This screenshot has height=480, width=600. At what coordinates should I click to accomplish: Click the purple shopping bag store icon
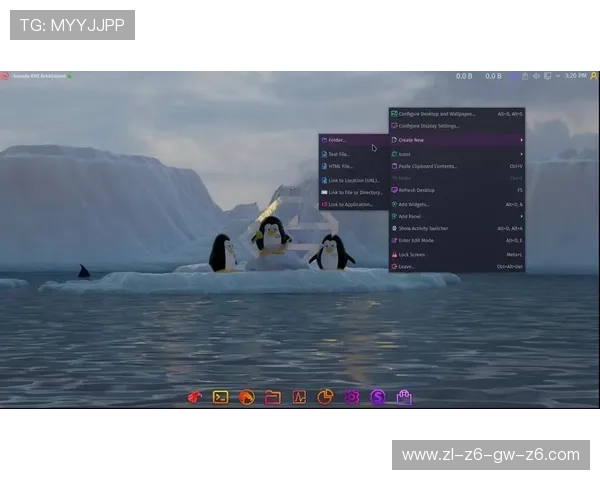tap(404, 397)
